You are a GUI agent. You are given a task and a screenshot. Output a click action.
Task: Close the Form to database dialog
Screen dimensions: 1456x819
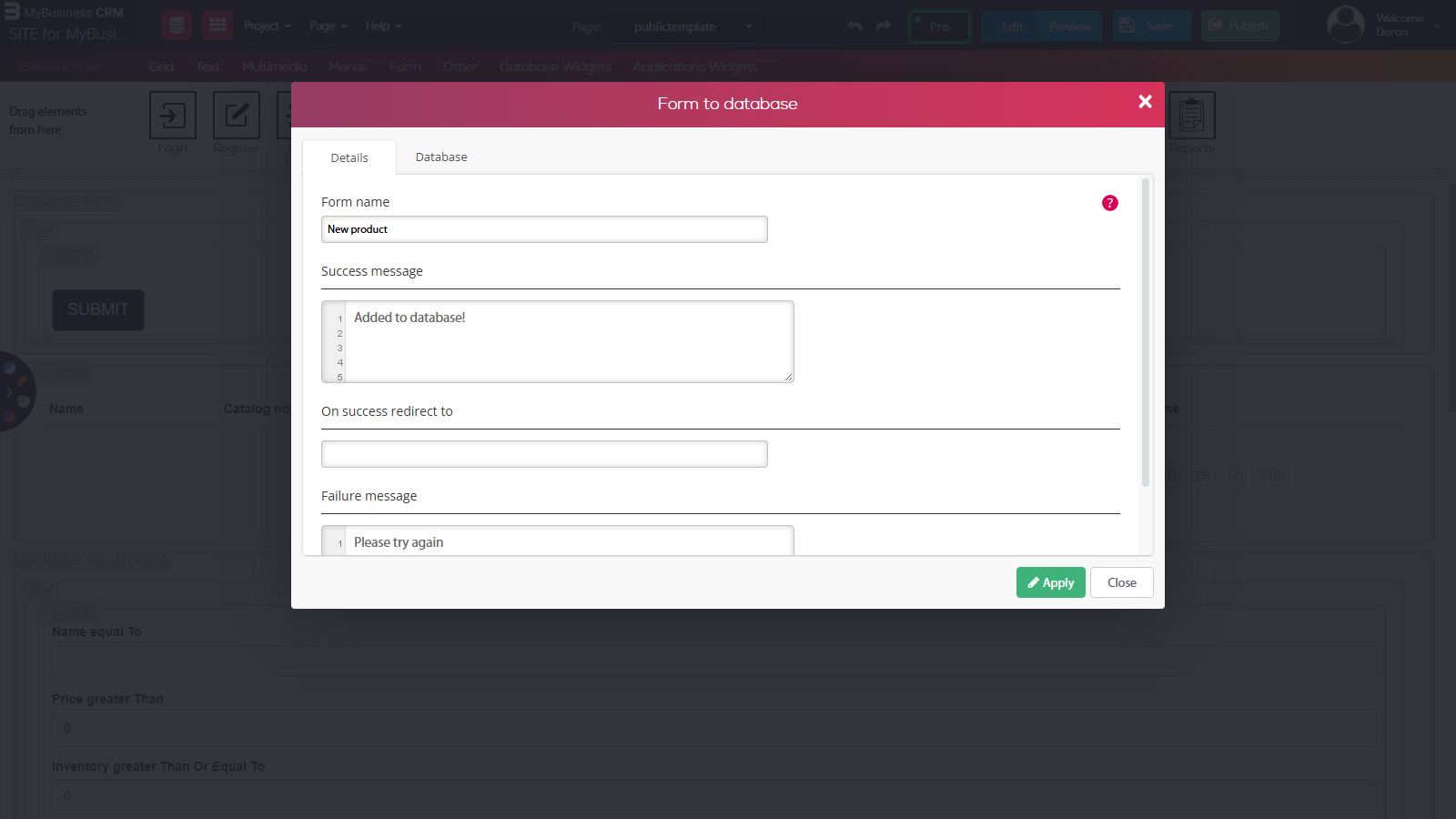point(1145,102)
